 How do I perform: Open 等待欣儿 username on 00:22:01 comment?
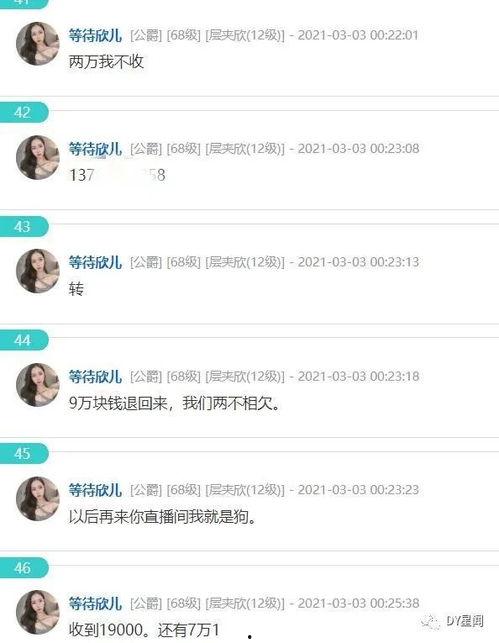point(95,35)
